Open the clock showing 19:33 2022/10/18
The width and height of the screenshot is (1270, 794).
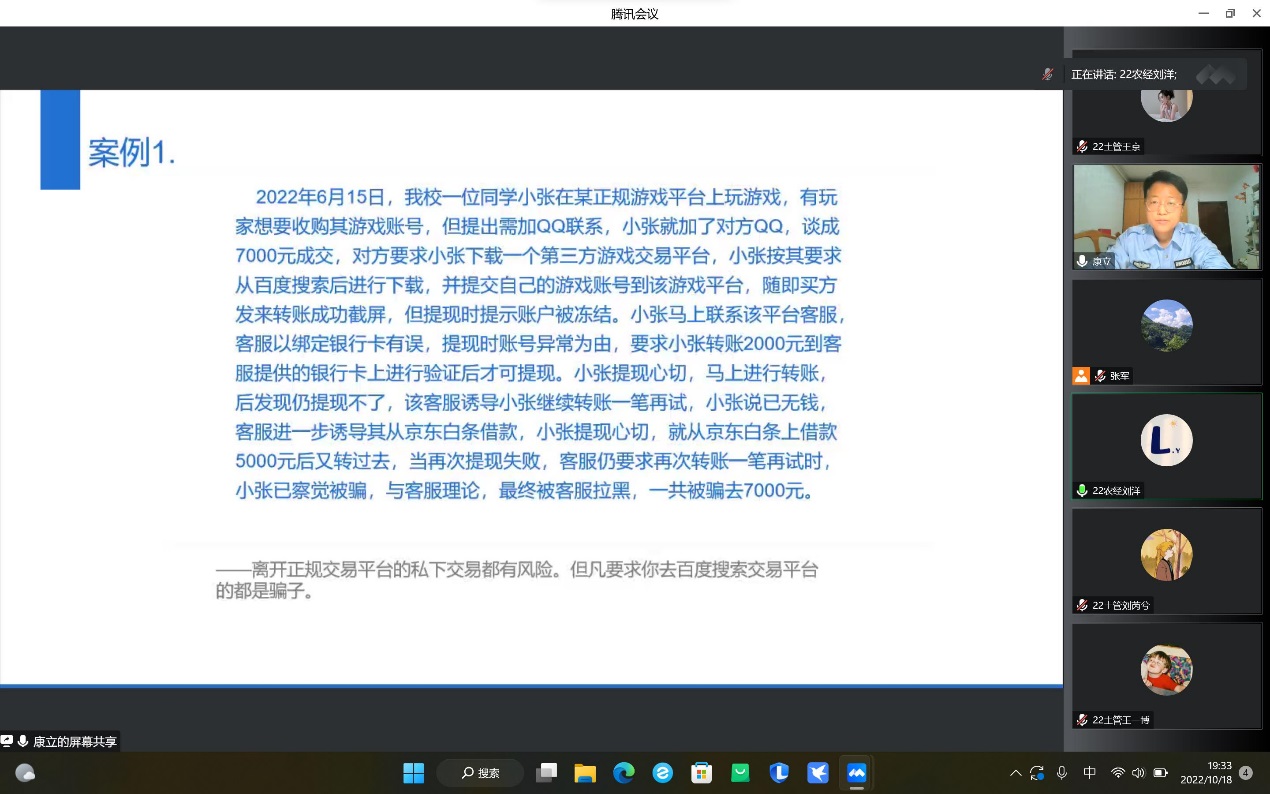click(x=1206, y=773)
